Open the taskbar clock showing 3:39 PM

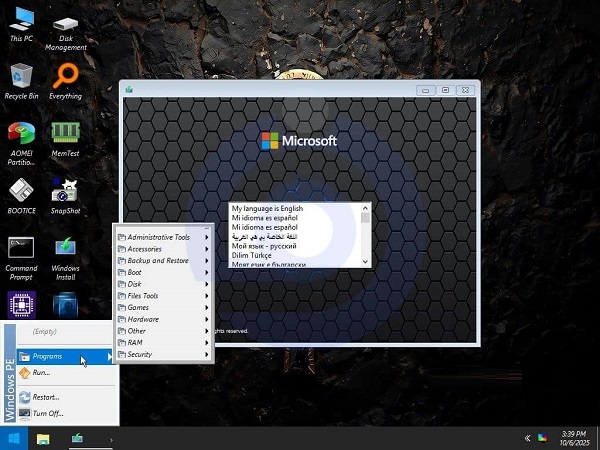click(574, 439)
